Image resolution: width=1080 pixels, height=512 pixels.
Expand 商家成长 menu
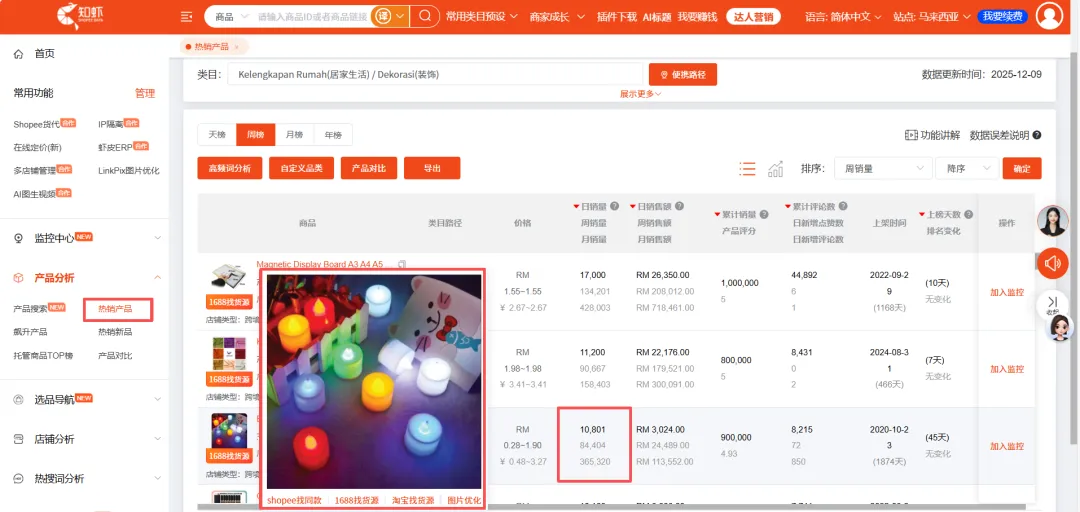click(557, 17)
